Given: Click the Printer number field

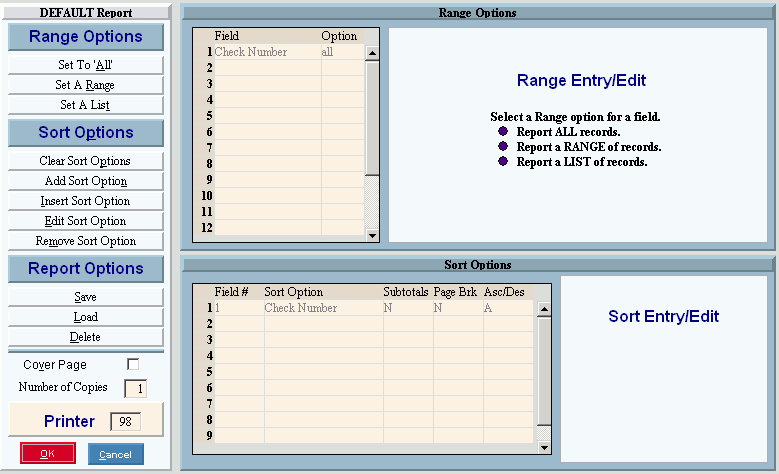Looking at the screenshot, I should [126, 422].
